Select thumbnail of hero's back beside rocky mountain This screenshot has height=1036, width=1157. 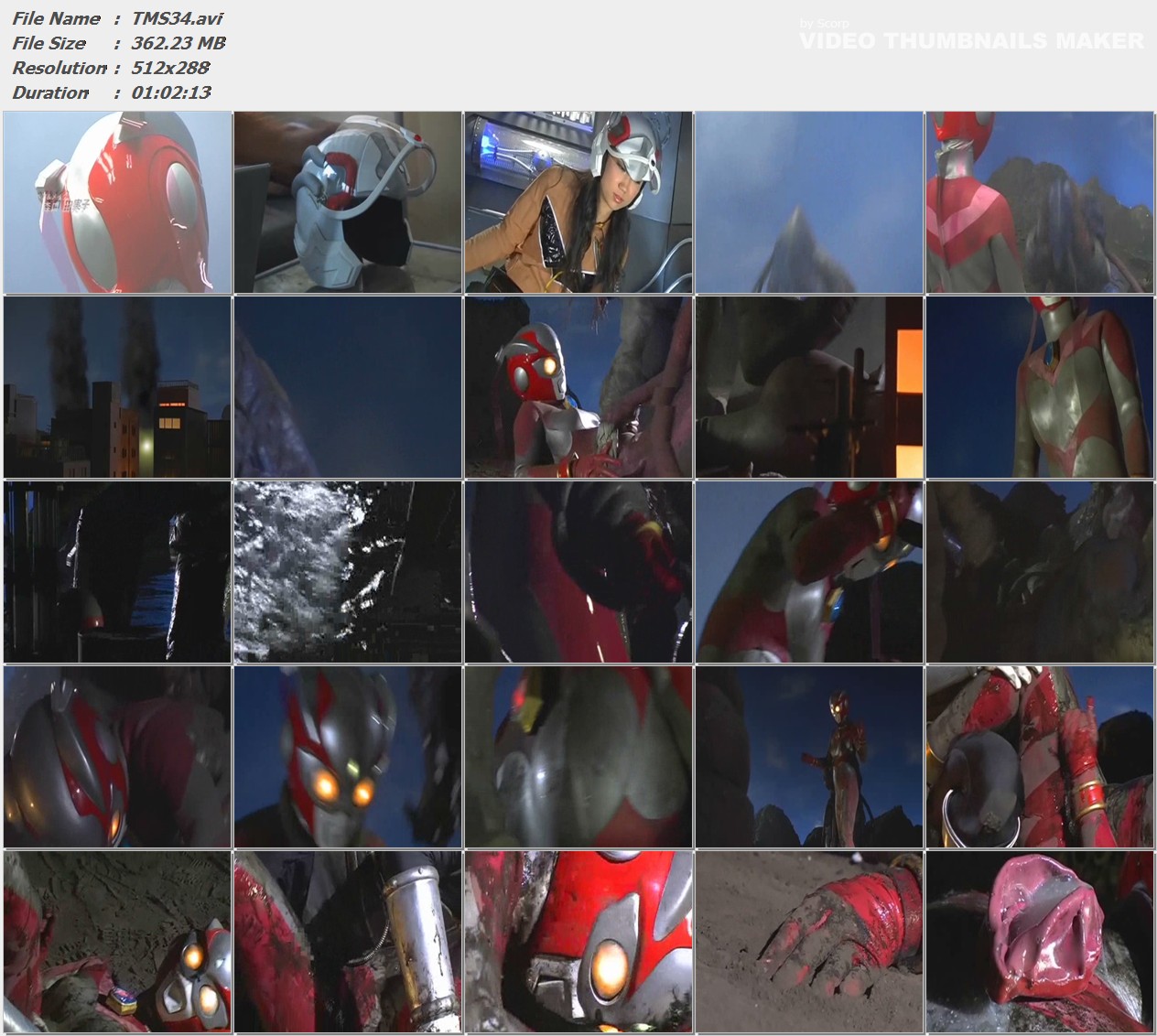click(1040, 202)
